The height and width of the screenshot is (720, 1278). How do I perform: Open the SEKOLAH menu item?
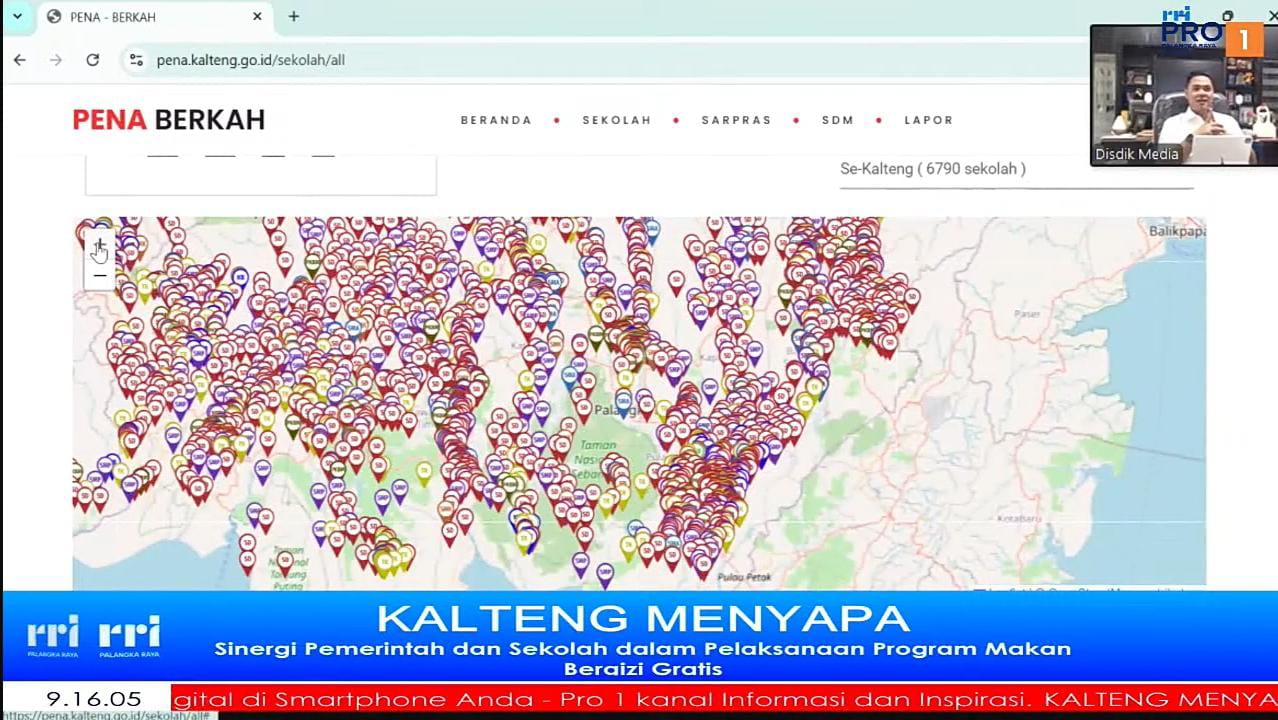[616, 120]
